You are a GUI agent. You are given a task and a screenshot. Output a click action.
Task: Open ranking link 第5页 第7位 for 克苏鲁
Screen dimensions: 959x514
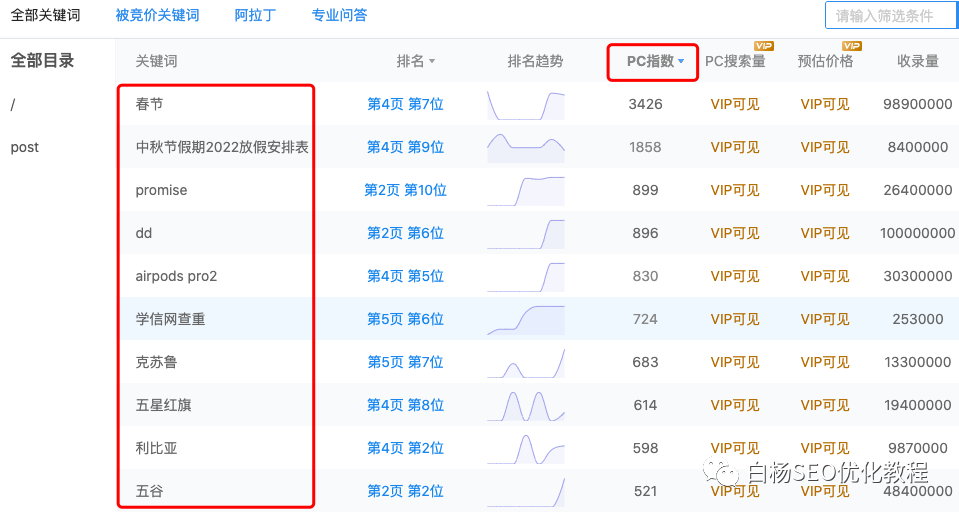click(x=405, y=362)
